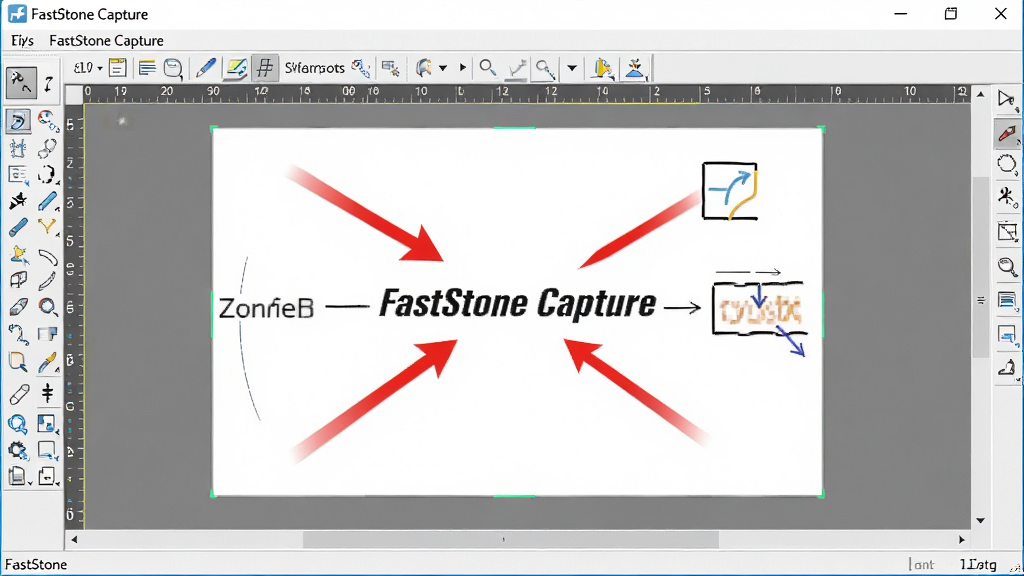Expand the page-minus icon dropdown at panel bottom
This screenshot has height=576, width=1024.
click(x=48, y=477)
